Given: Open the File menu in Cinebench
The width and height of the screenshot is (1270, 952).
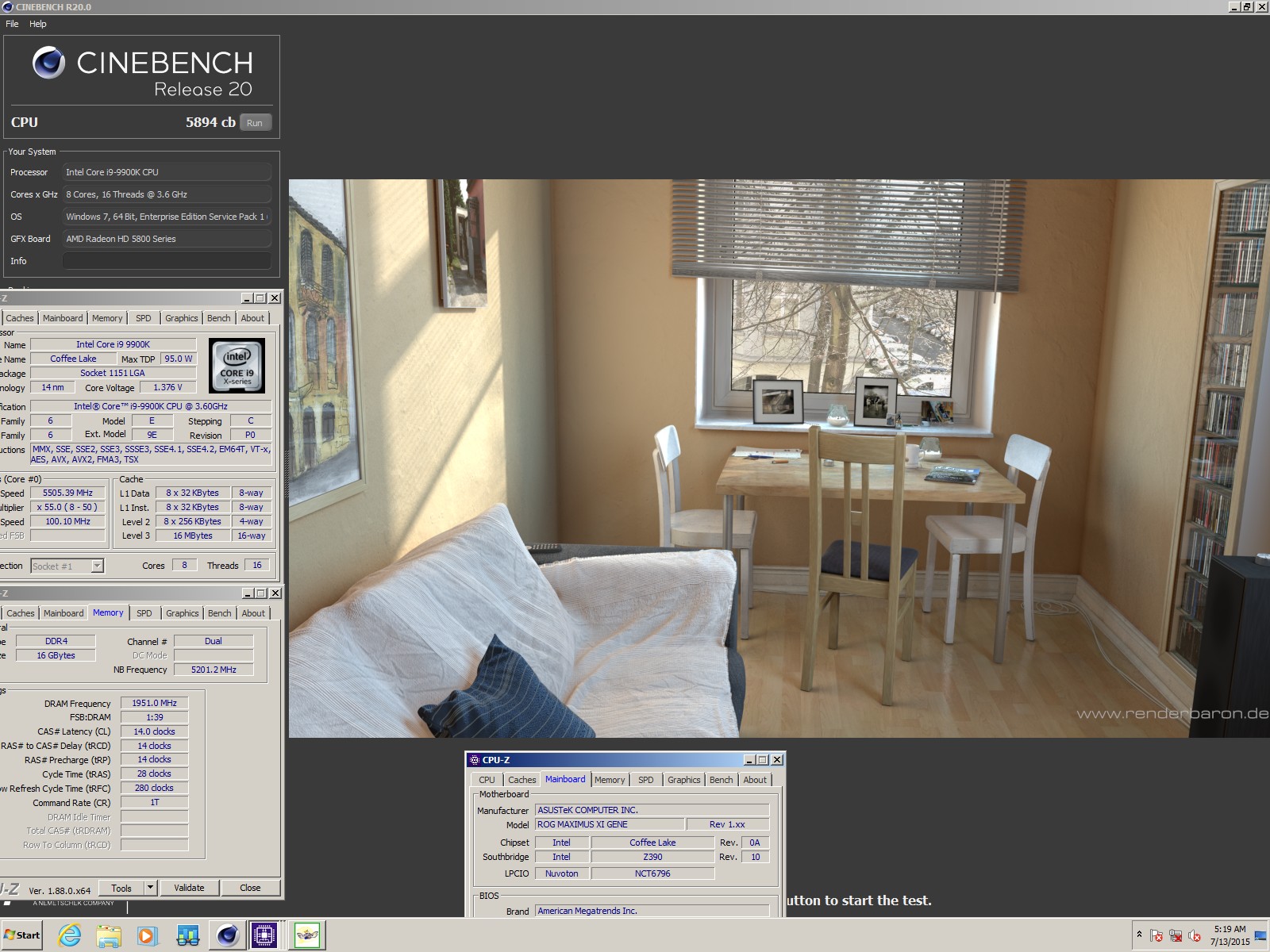Looking at the screenshot, I should pyautogui.click(x=12, y=24).
